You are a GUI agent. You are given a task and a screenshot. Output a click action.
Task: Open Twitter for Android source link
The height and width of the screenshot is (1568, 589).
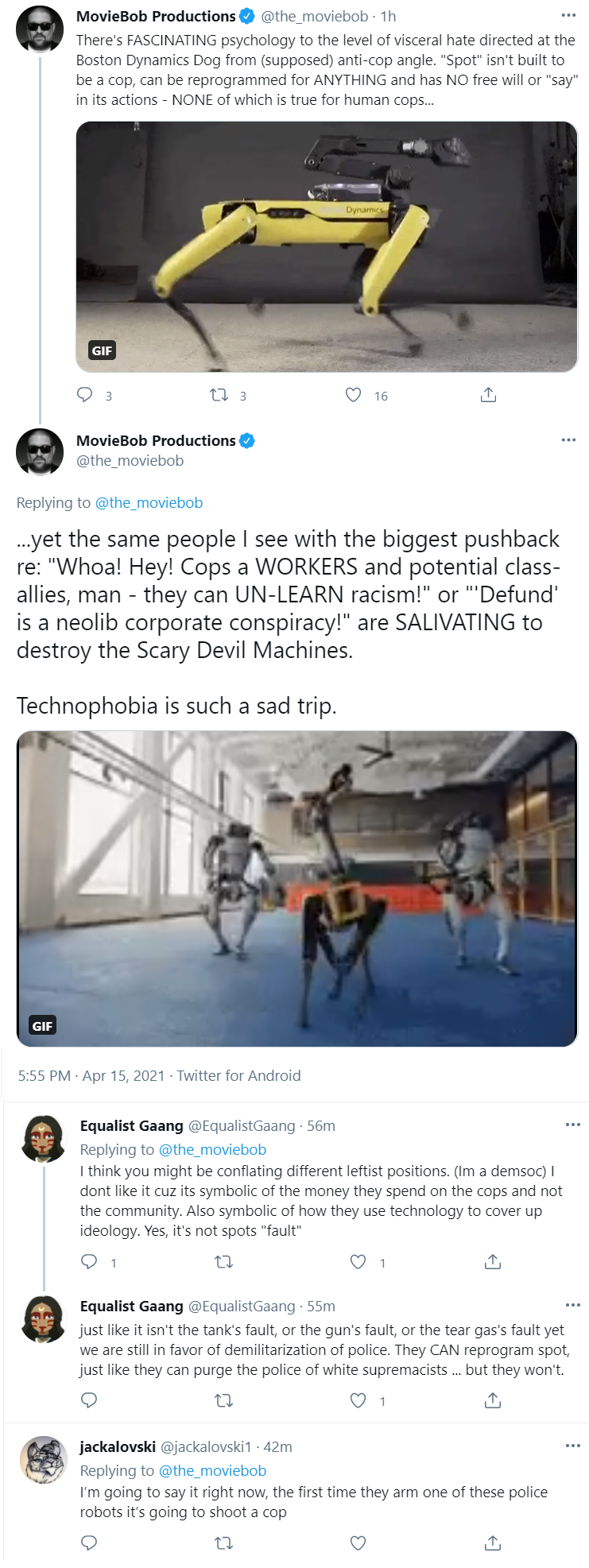coord(238,1075)
